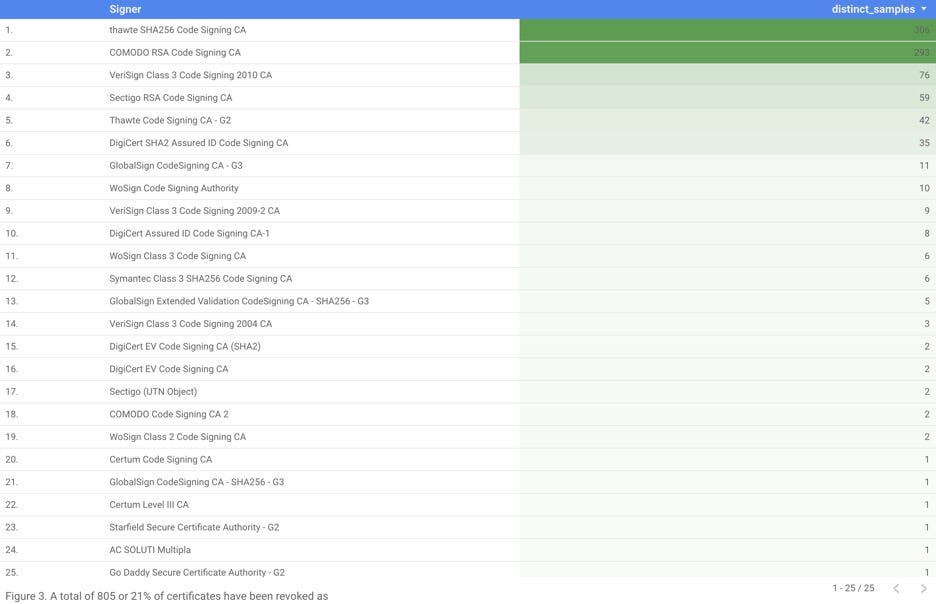
Task: Select VeriSign Class 3 Code Signing 2010 CA
Action: [190, 75]
